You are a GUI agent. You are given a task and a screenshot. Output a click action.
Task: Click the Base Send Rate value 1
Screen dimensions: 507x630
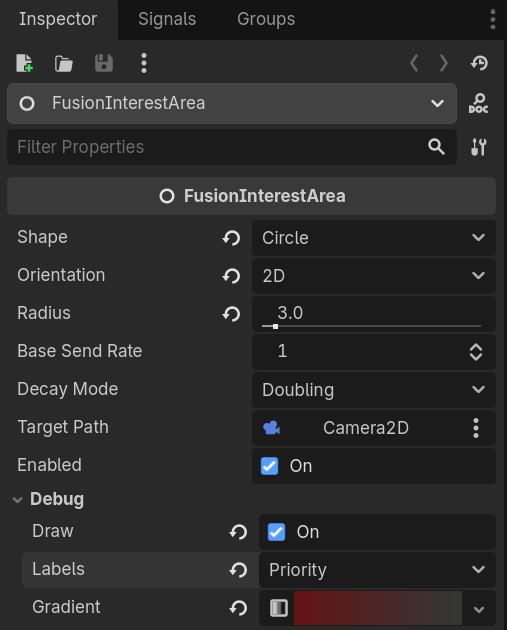[282, 351]
